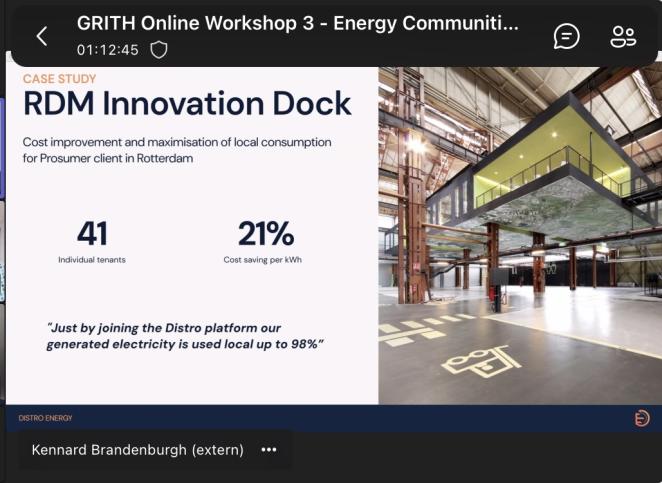The image size is (662, 483).
Task: Click the Individual tenants caption
Action: [x=92, y=260]
